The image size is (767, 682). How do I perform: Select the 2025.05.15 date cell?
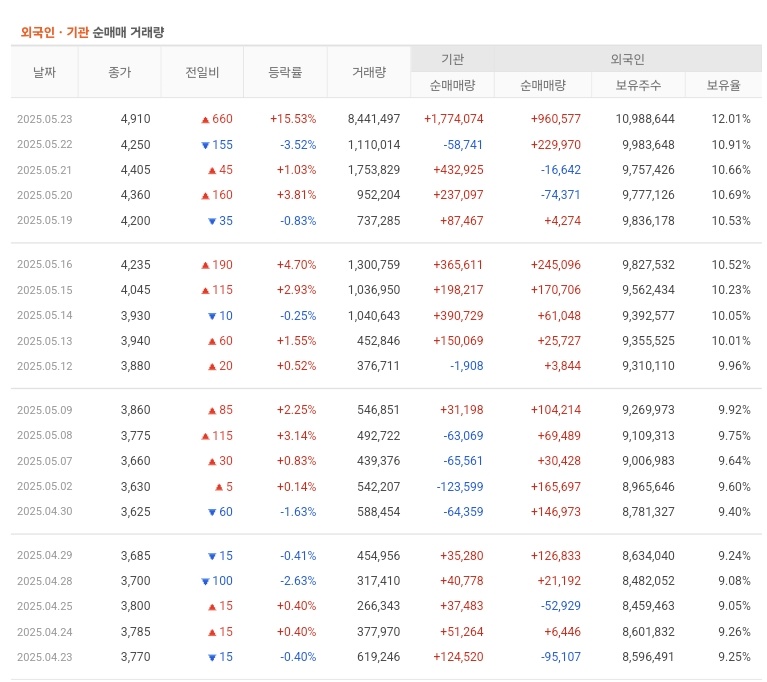(x=45, y=290)
